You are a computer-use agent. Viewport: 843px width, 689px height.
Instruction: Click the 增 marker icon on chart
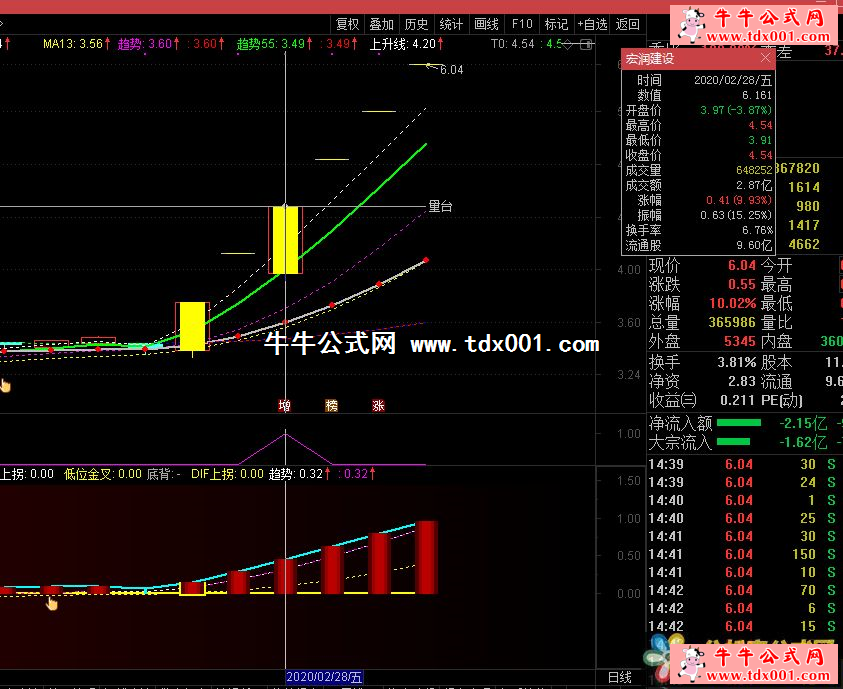click(x=284, y=406)
